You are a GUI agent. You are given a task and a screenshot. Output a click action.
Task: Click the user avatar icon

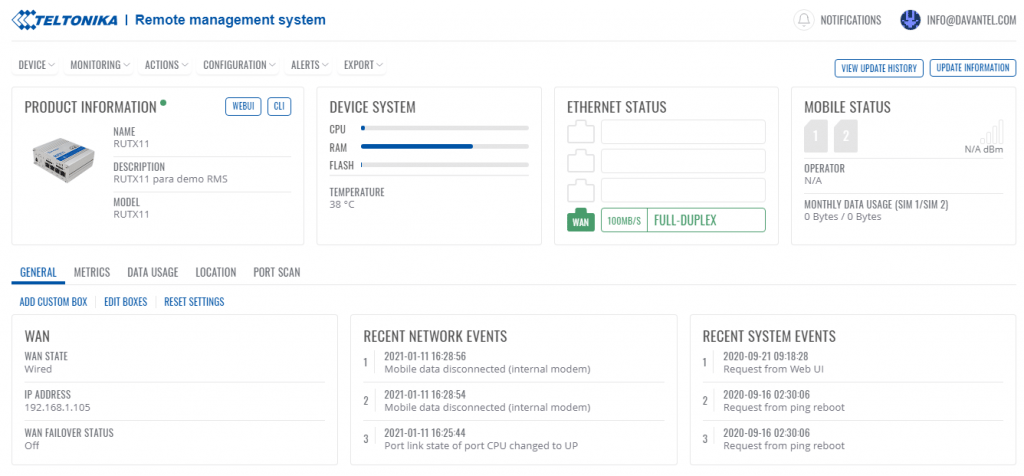(910, 20)
